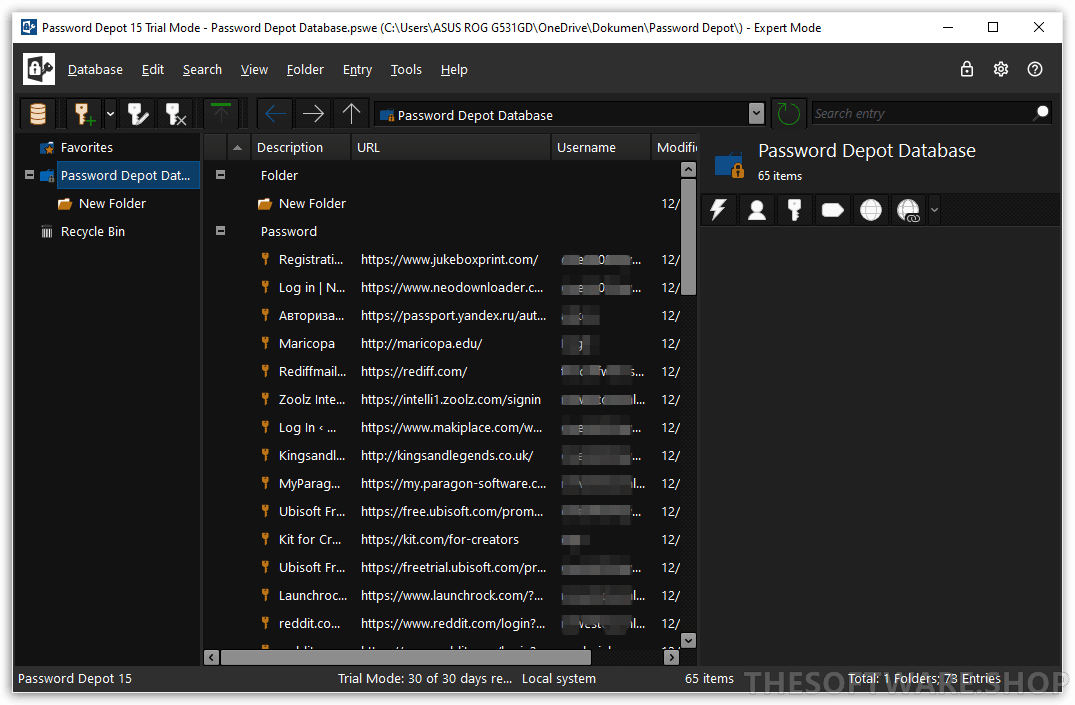This screenshot has height=705, width=1075.
Task: Open the Help menu
Action: click(x=454, y=69)
